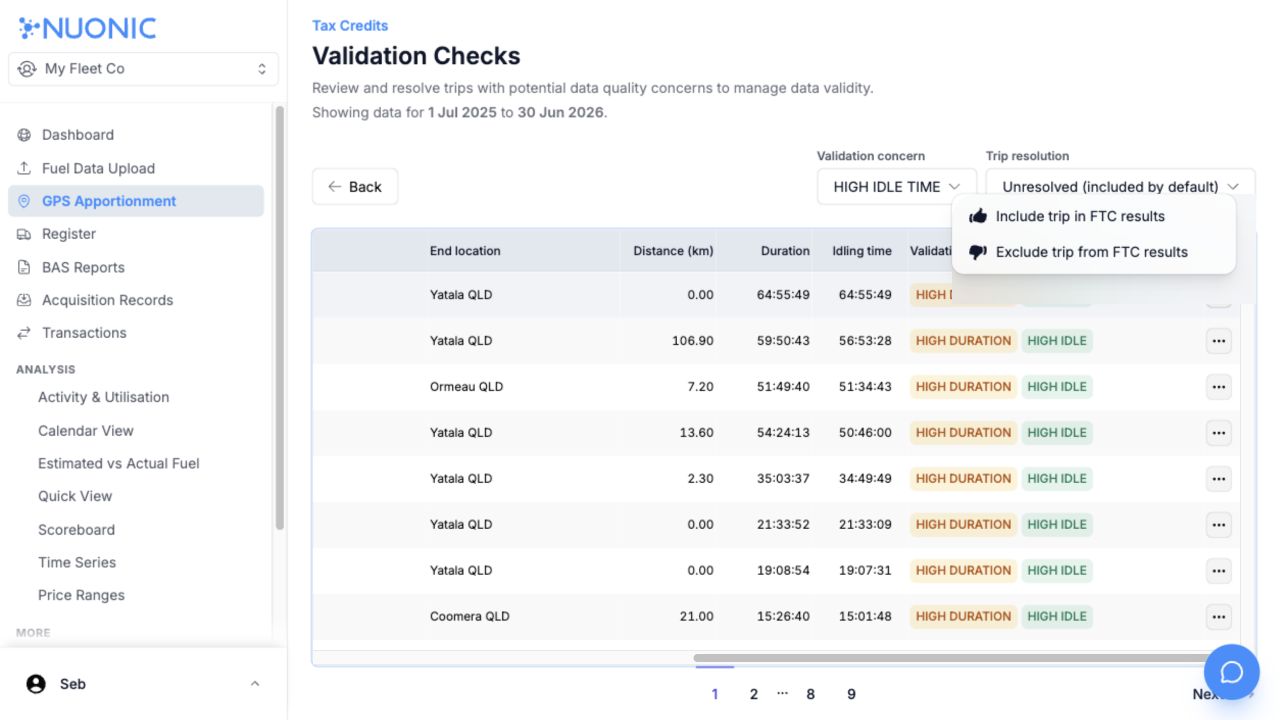Click the Back button
Screen dimensions: 1280x720
coord(355,187)
